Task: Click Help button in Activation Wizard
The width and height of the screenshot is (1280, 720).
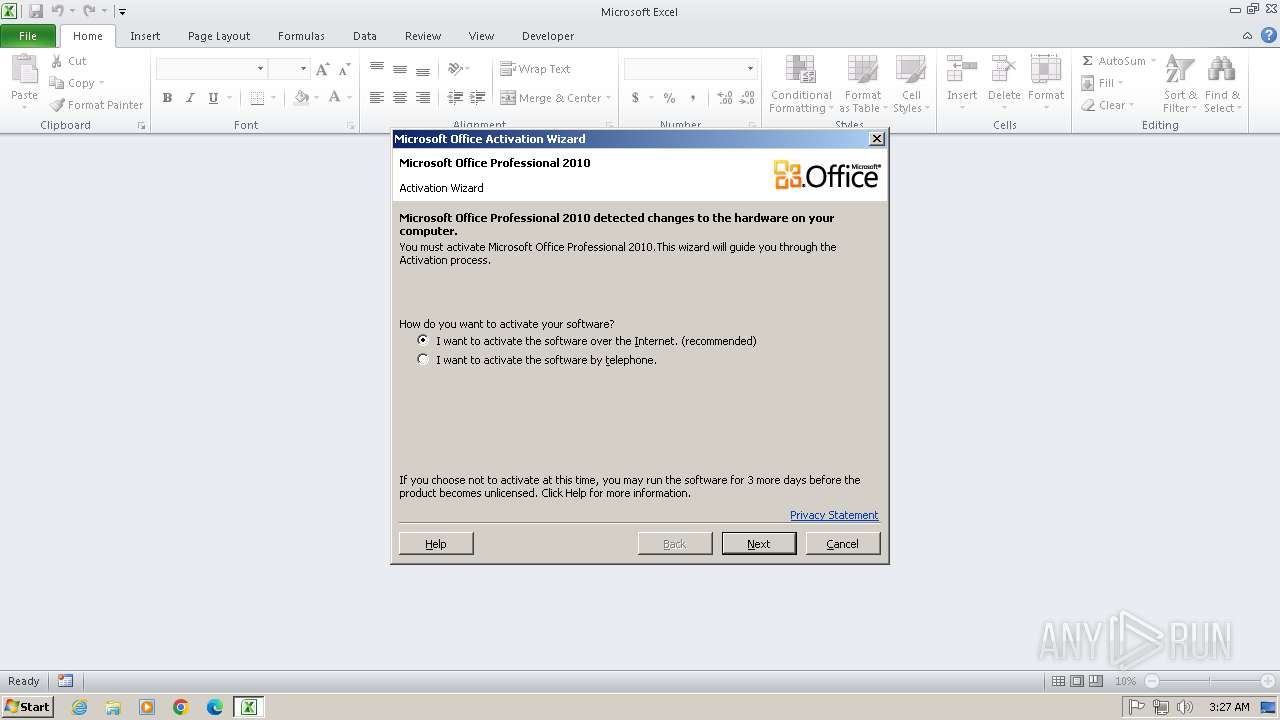Action: pos(436,543)
